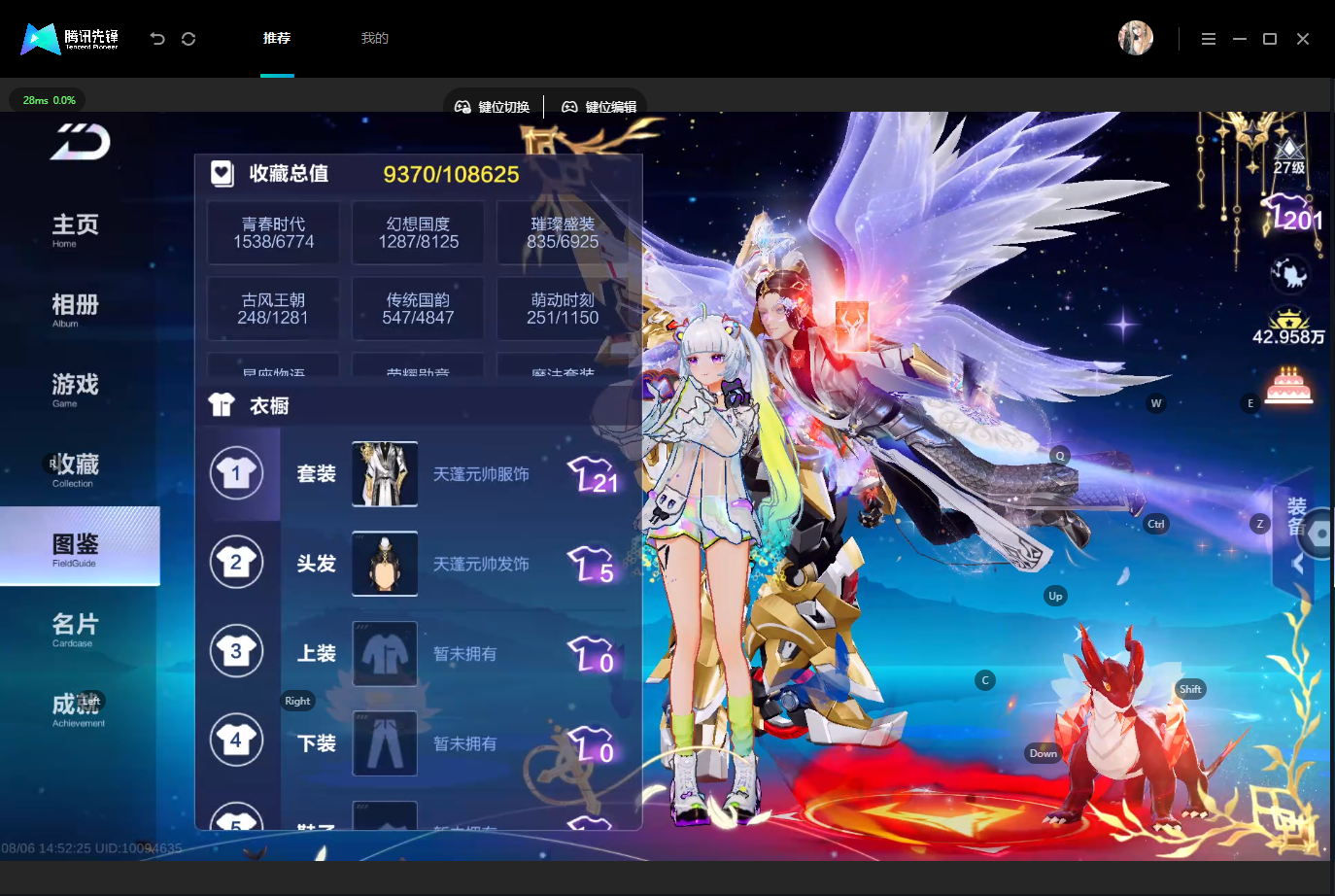
Task: Open 成就 Achievement in the sidebar
Action: point(78,709)
